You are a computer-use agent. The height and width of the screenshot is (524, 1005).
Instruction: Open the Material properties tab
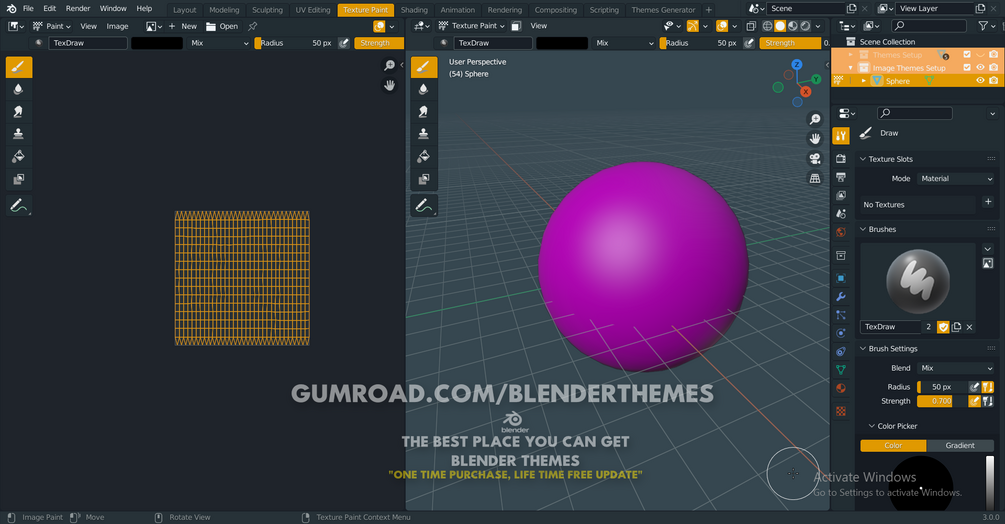841,388
